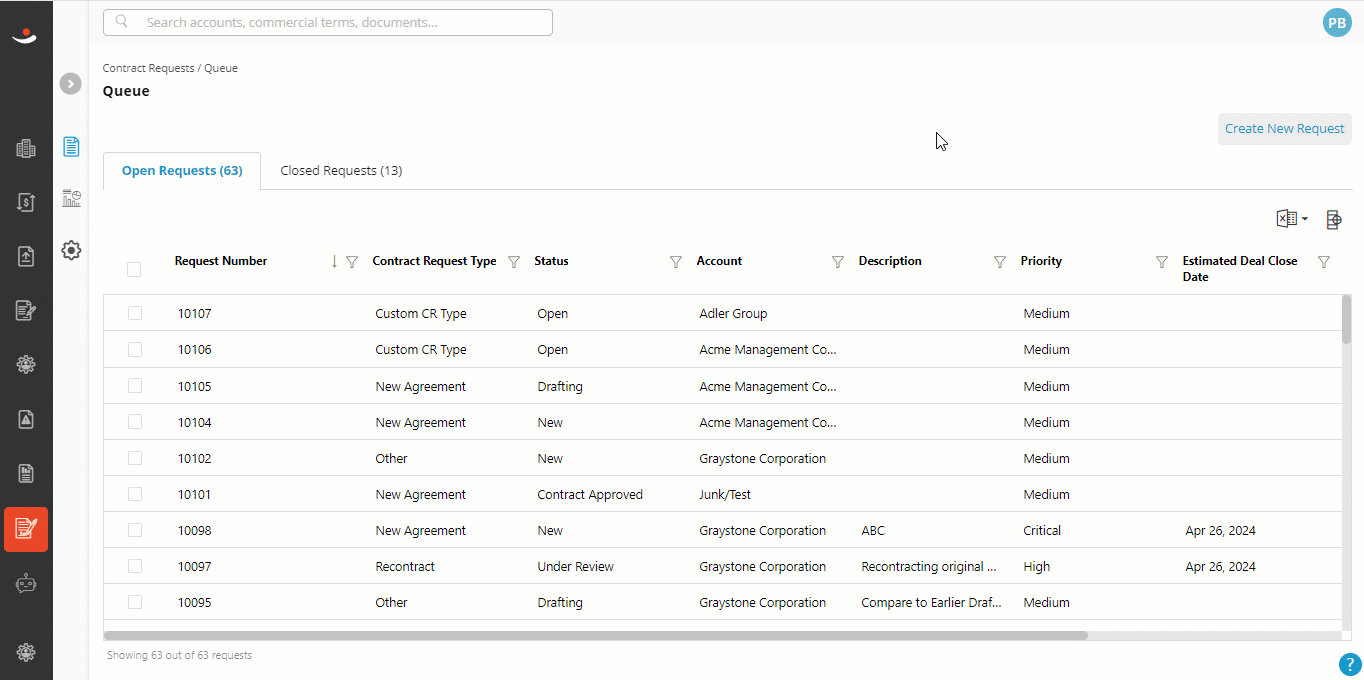
Task: Select the ABC description cell
Action: pyautogui.click(x=873, y=530)
